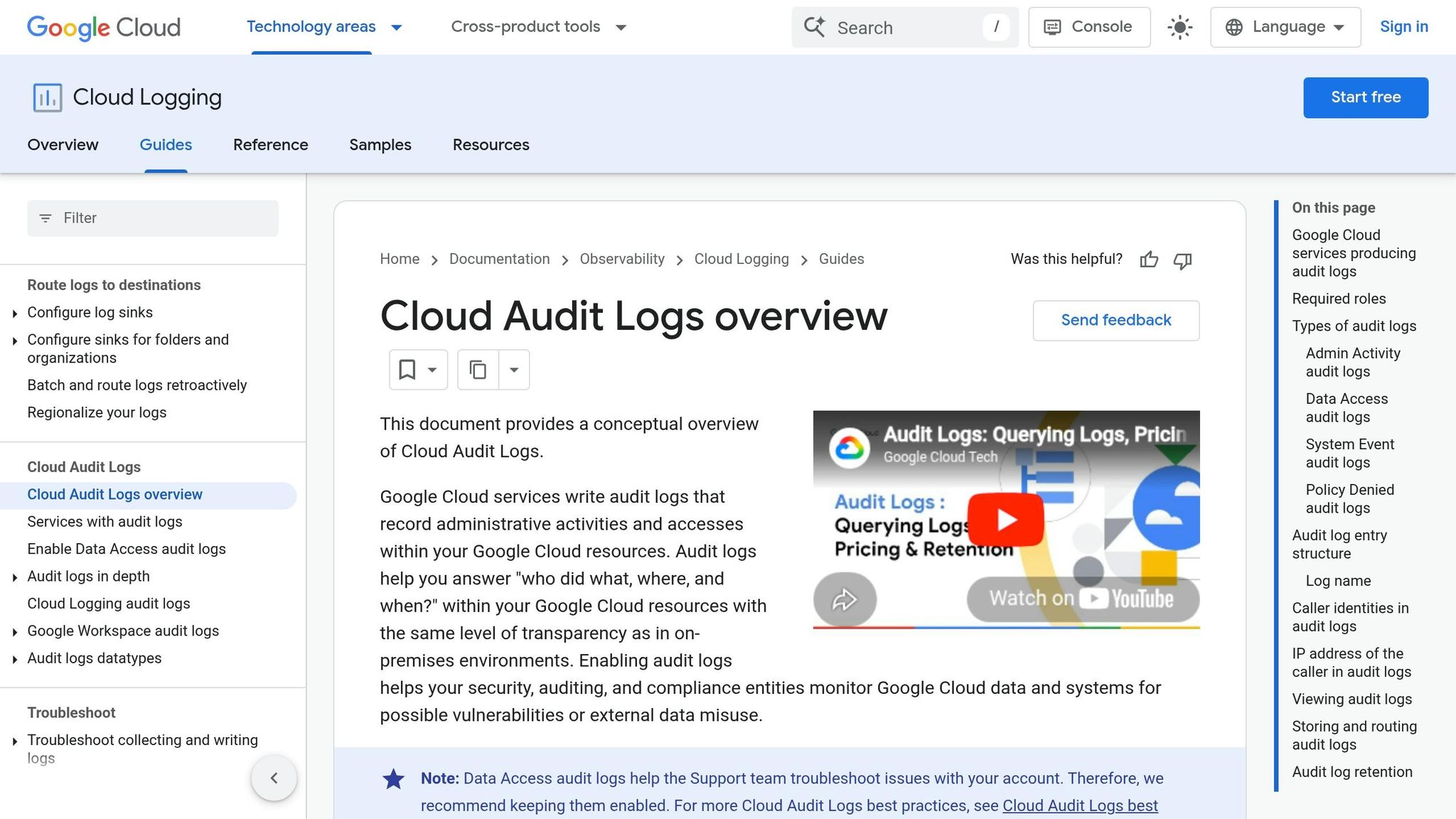Viewport: 1456px width, 819px height.
Task: Collapse the left navigation panel arrow
Action: pos(274,778)
